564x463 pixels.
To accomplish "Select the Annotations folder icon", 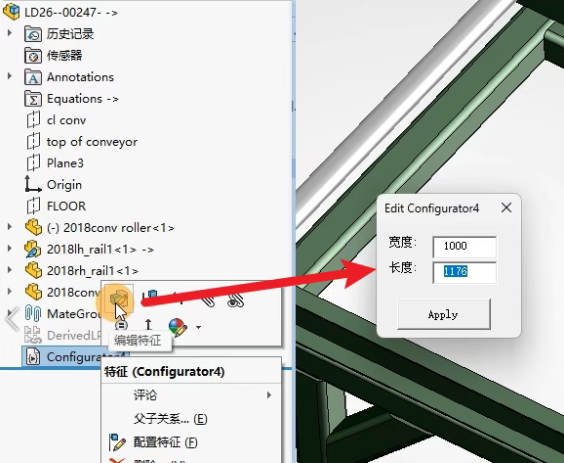I will pyautogui.click(x=33, y=77).
